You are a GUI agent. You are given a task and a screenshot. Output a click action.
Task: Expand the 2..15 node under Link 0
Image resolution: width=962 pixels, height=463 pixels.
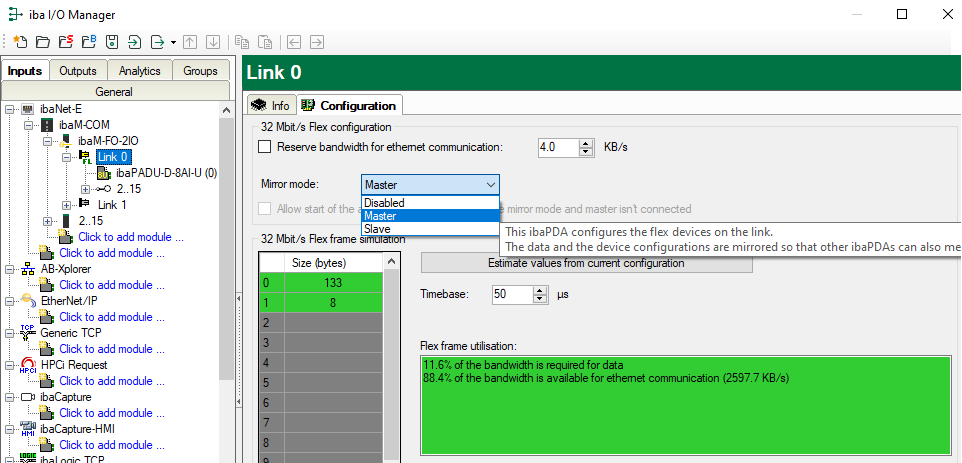coord(85,189)
